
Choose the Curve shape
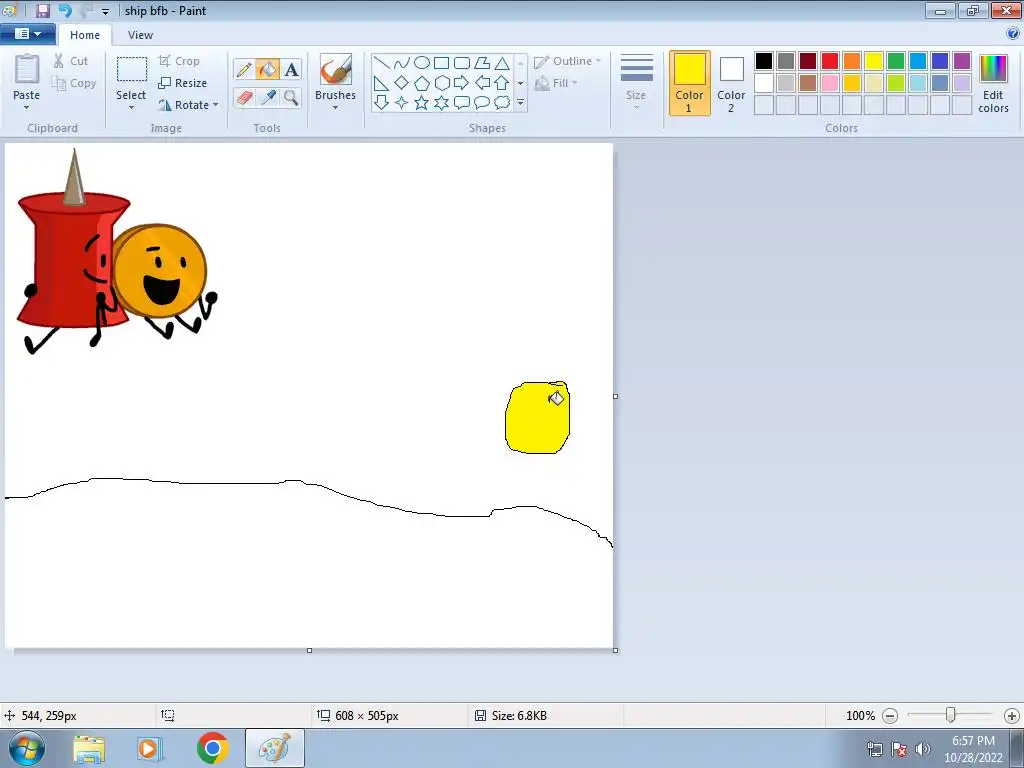[402, 63]
